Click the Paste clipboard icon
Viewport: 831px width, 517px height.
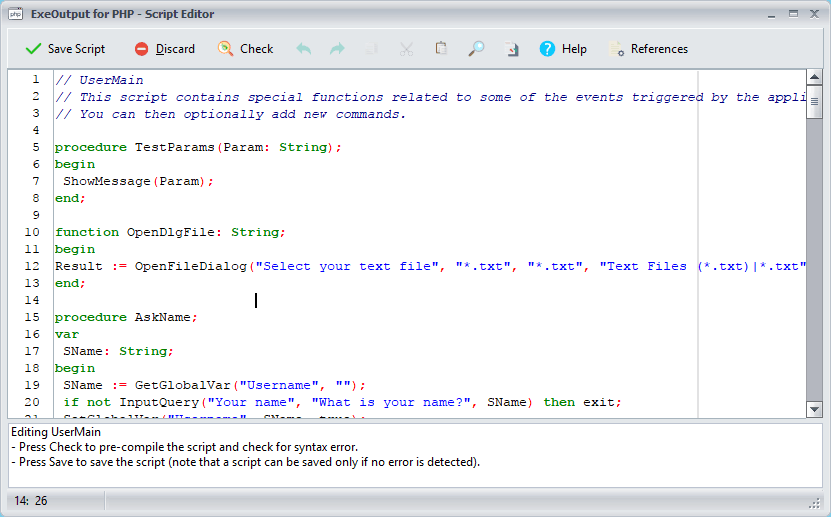[x=441, y=49]
